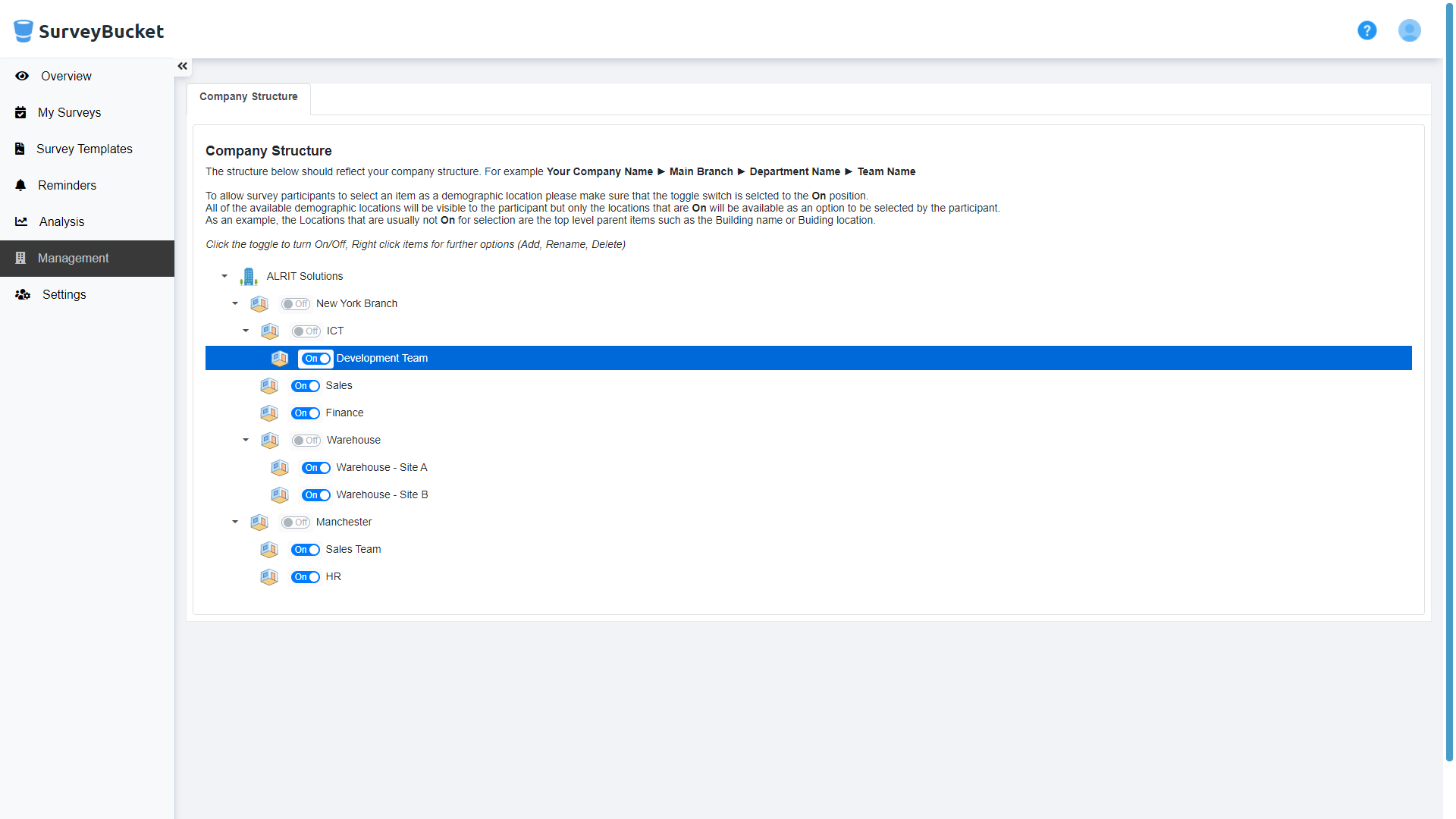
Task: Click the Development Team location icon
Action: pos(281,359)
